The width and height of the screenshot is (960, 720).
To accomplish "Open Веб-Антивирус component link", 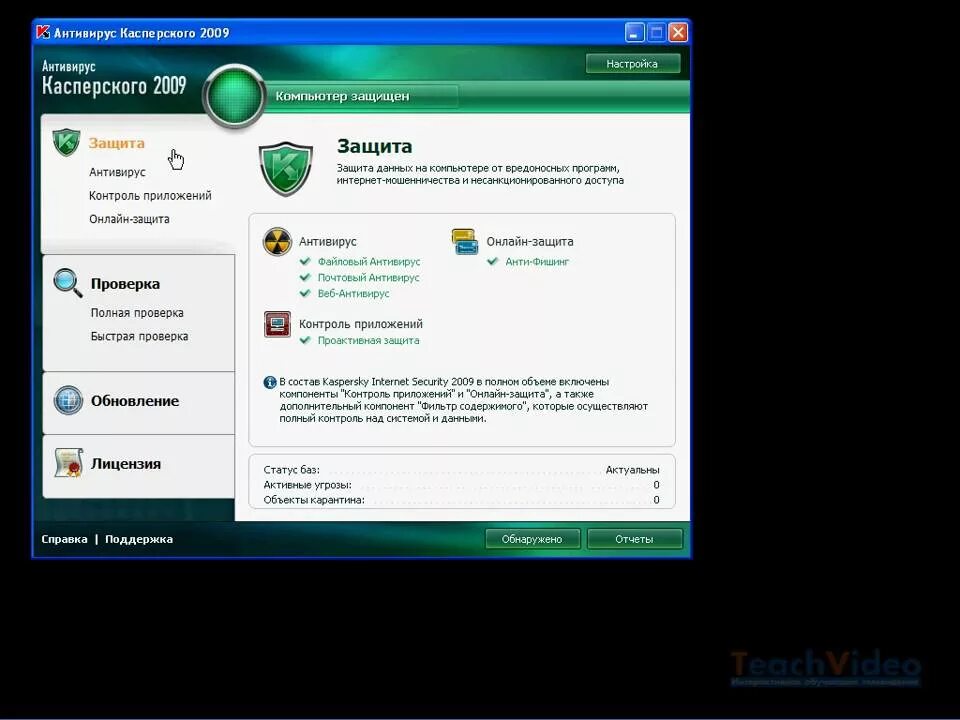I will coord(353,293).
